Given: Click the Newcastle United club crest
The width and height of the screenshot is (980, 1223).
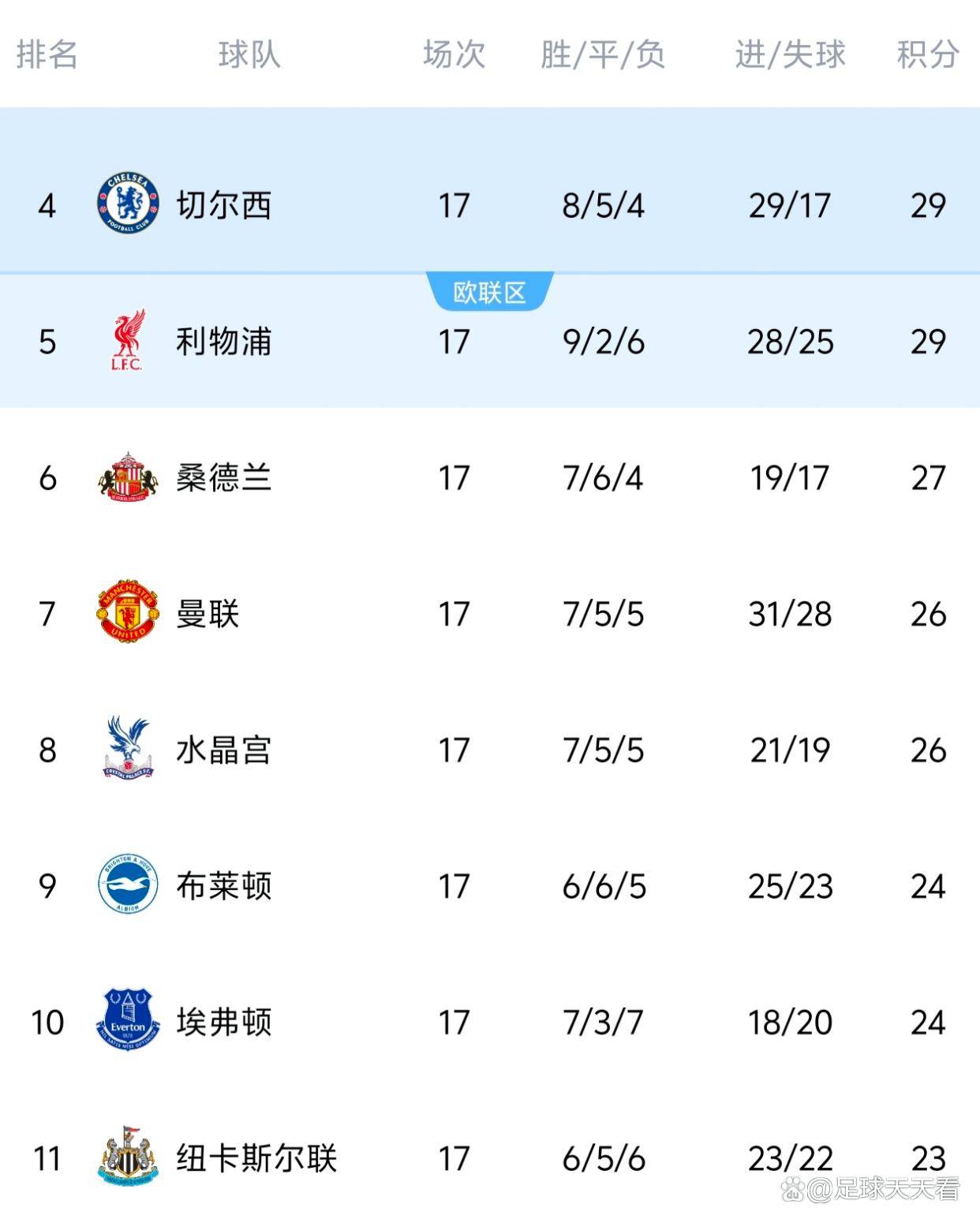Looking at the screenshot, I should (127, 1158).
